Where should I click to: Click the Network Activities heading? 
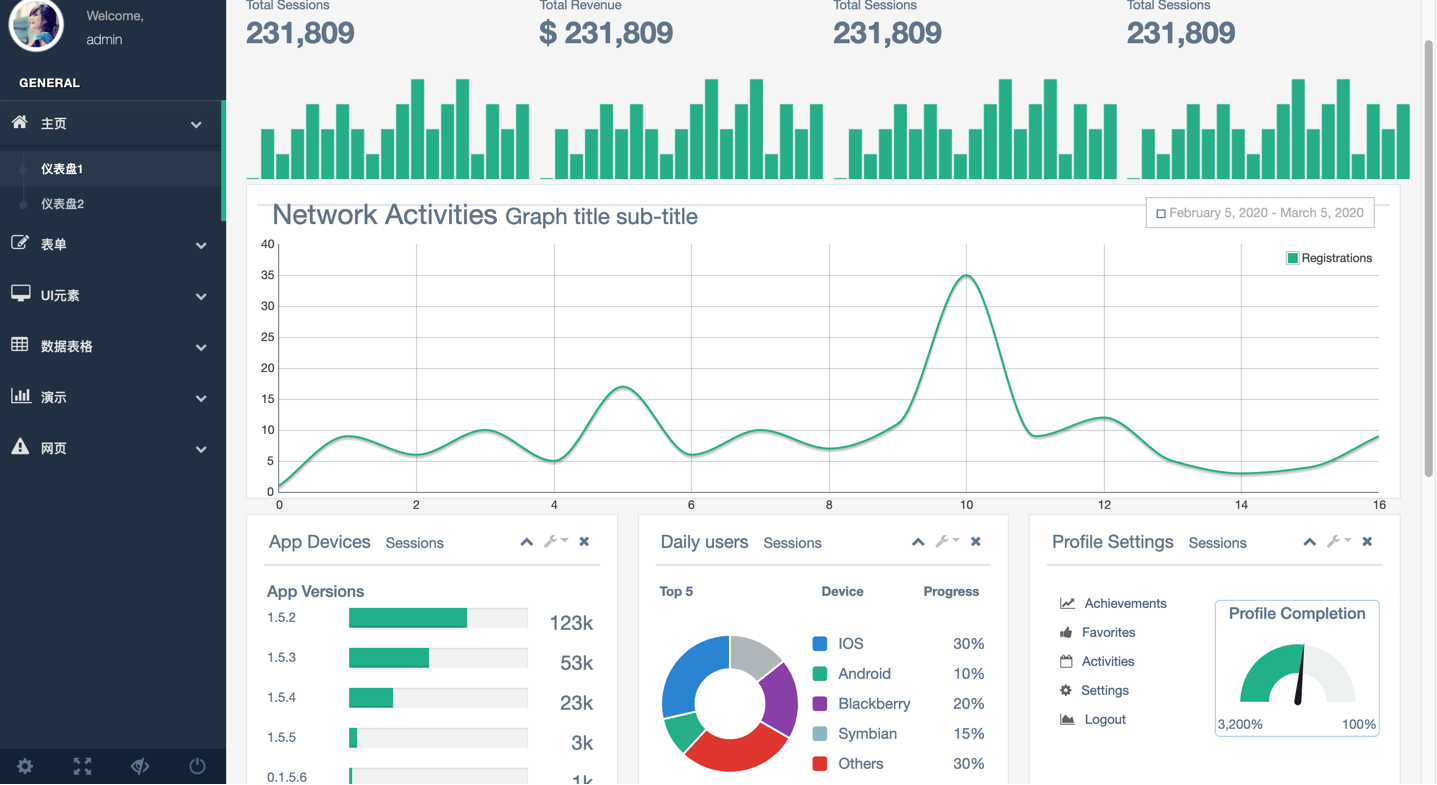pyautogui.click(x=384, y=215)
